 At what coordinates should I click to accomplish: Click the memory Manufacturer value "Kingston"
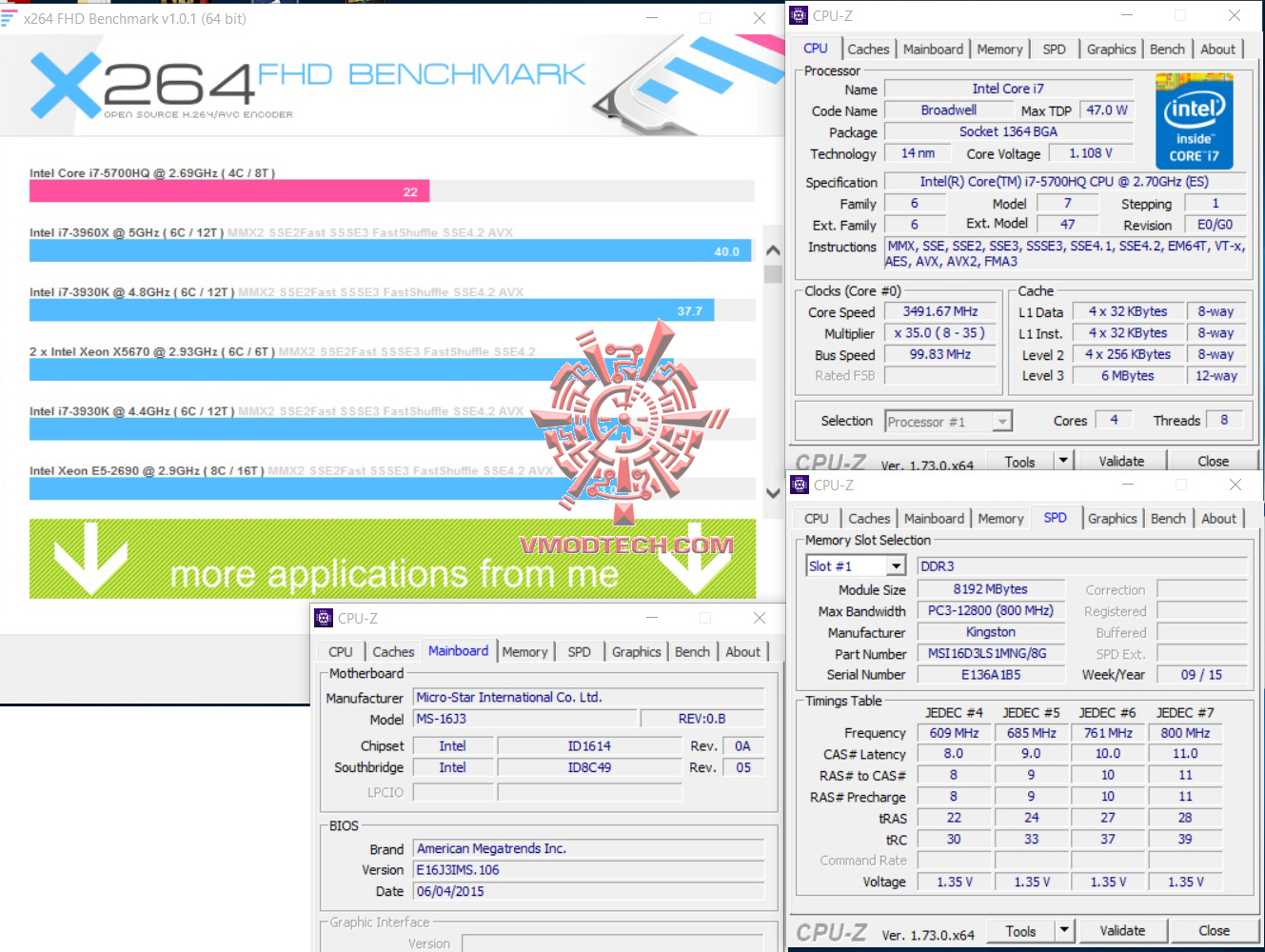pyautogui.click(x=990, y=632)
